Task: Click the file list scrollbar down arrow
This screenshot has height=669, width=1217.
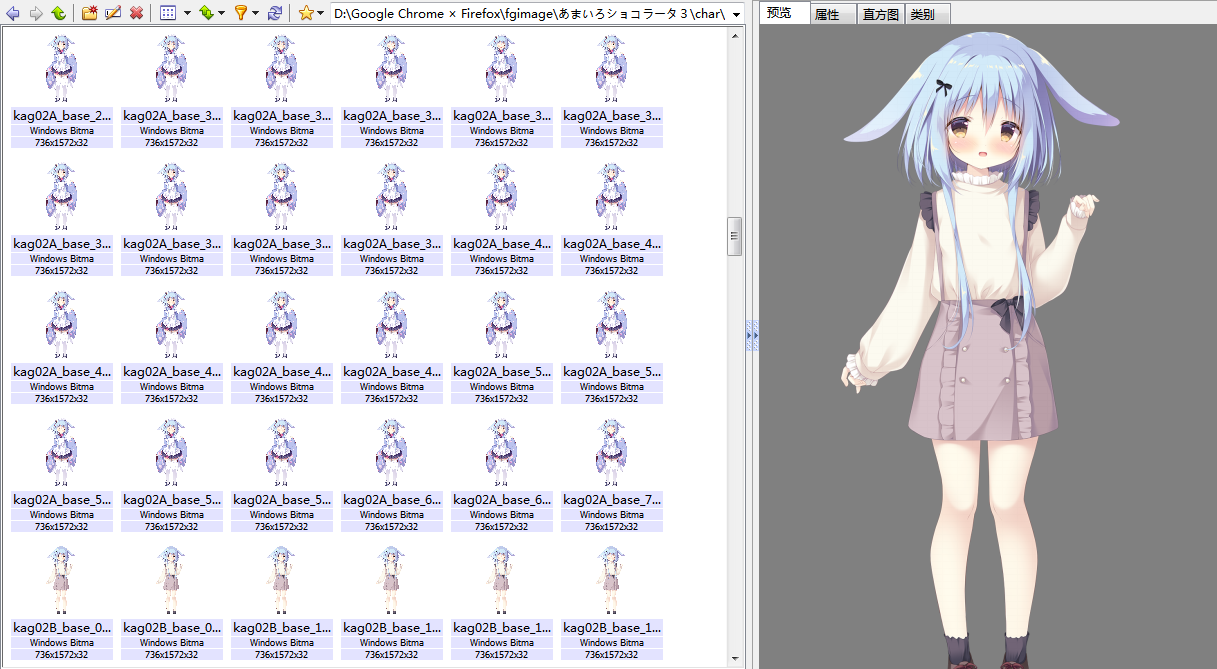Action: point(735,658)
